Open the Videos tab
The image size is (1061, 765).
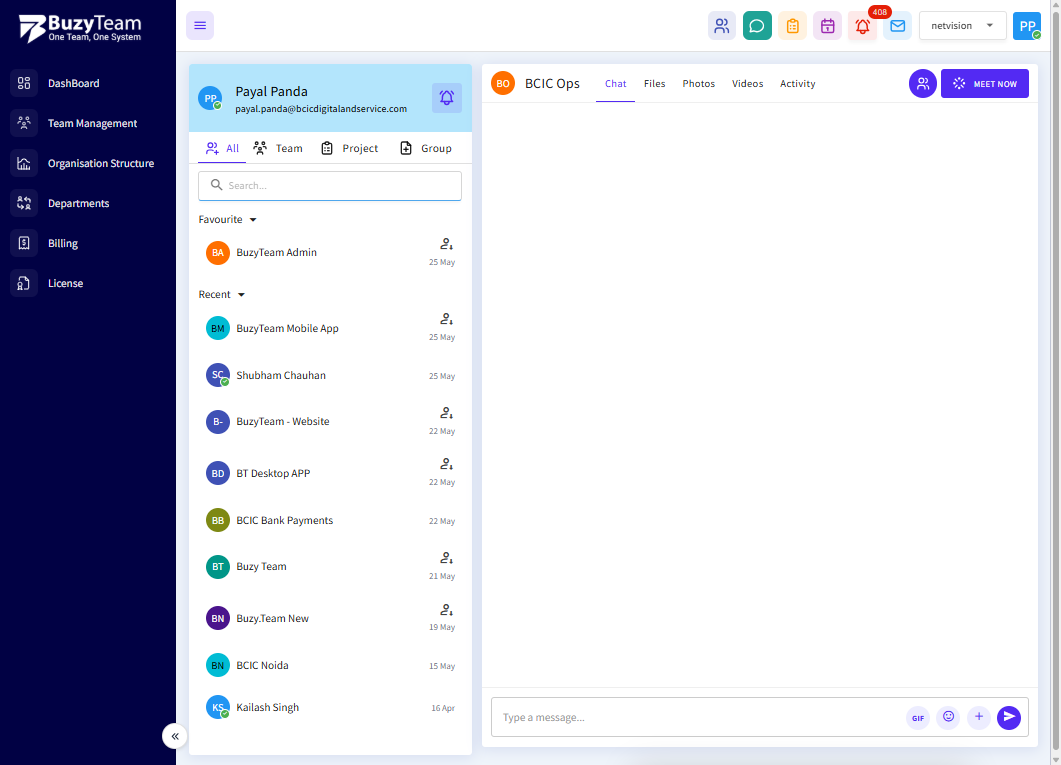click(747, 84)
